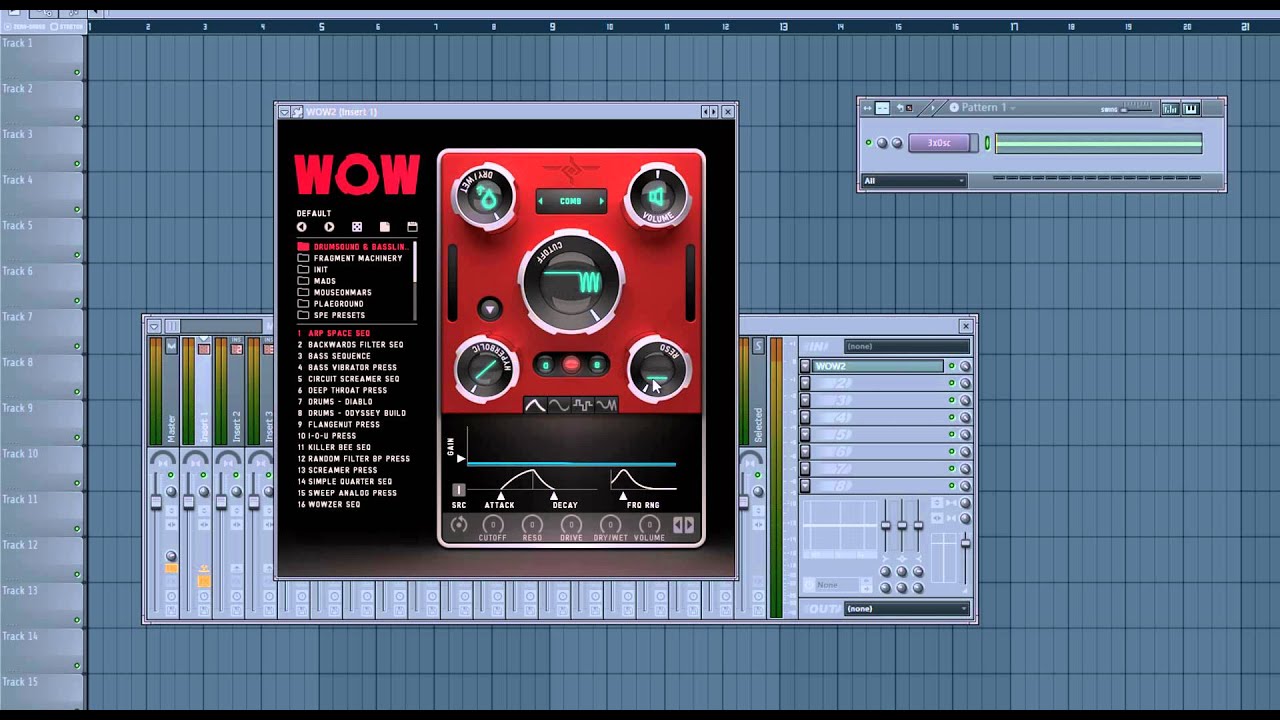Click the circular arrows icon left of the bottom dials
The image size is (1280, 720).
tap(459, 525)
